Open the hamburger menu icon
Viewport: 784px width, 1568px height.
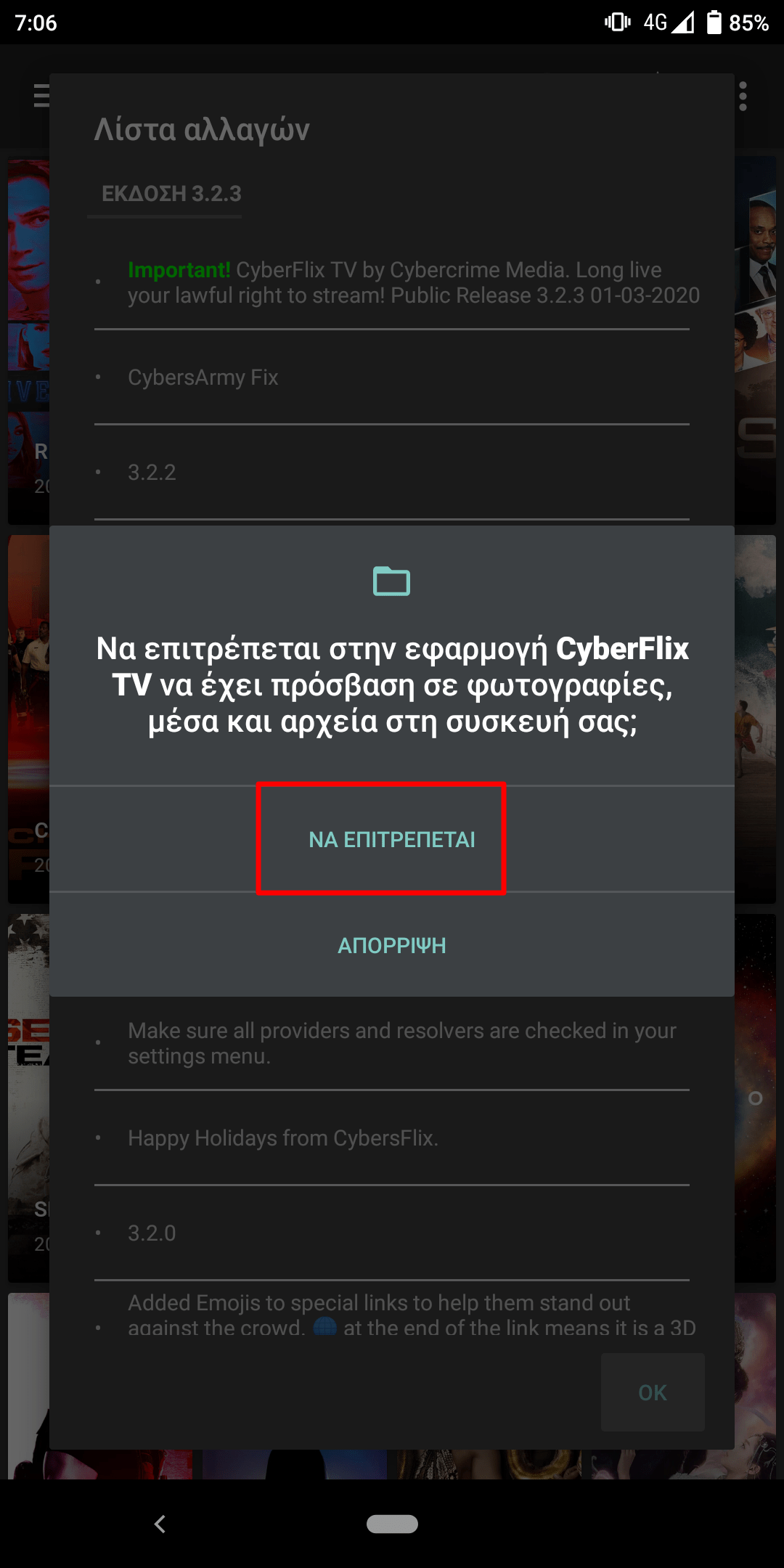41,96
